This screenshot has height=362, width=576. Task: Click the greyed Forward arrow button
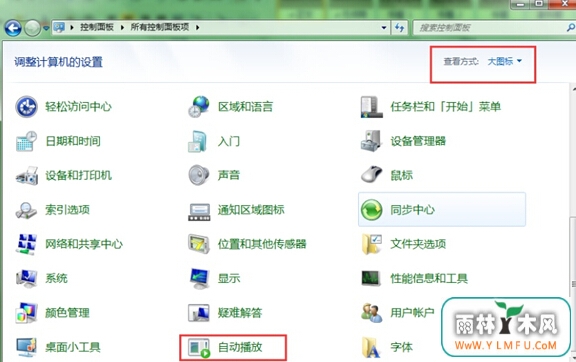point(32,28)
